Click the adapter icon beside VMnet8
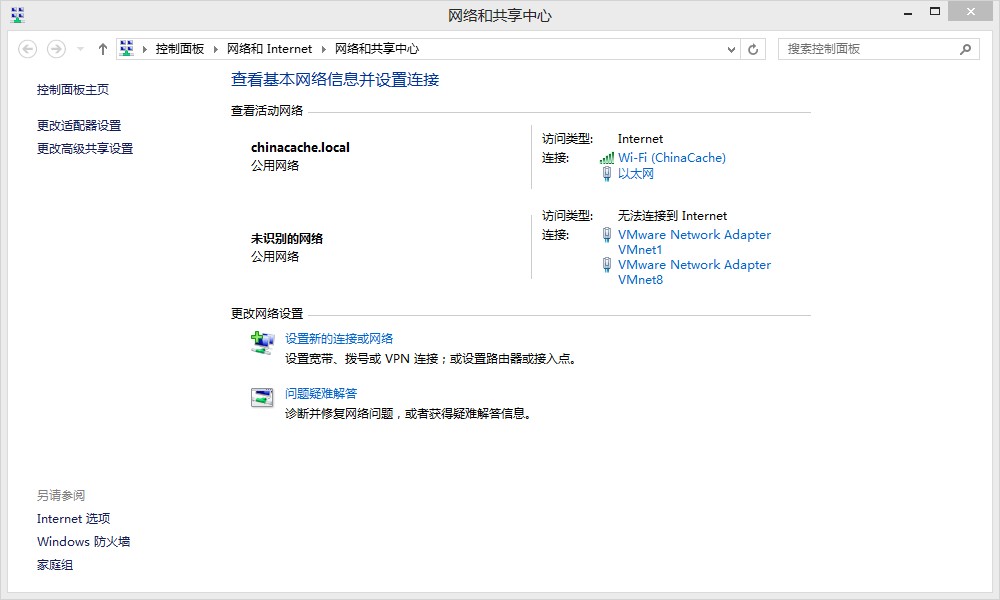The height and width of the screenshot is (600, 1000). tap(607, 266)
